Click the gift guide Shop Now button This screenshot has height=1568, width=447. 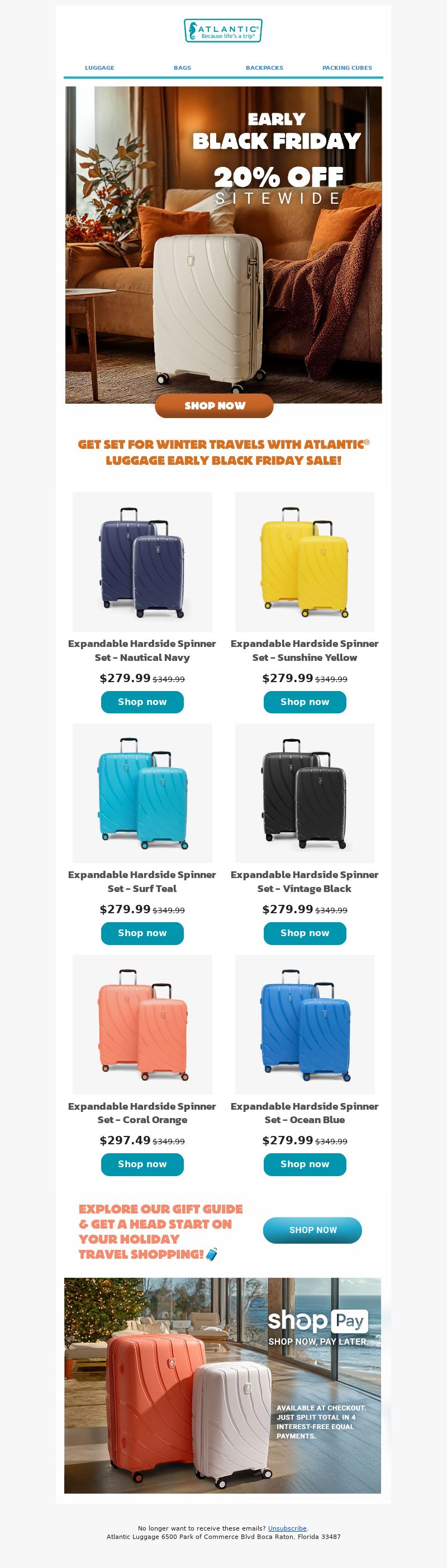(312, 1230)
